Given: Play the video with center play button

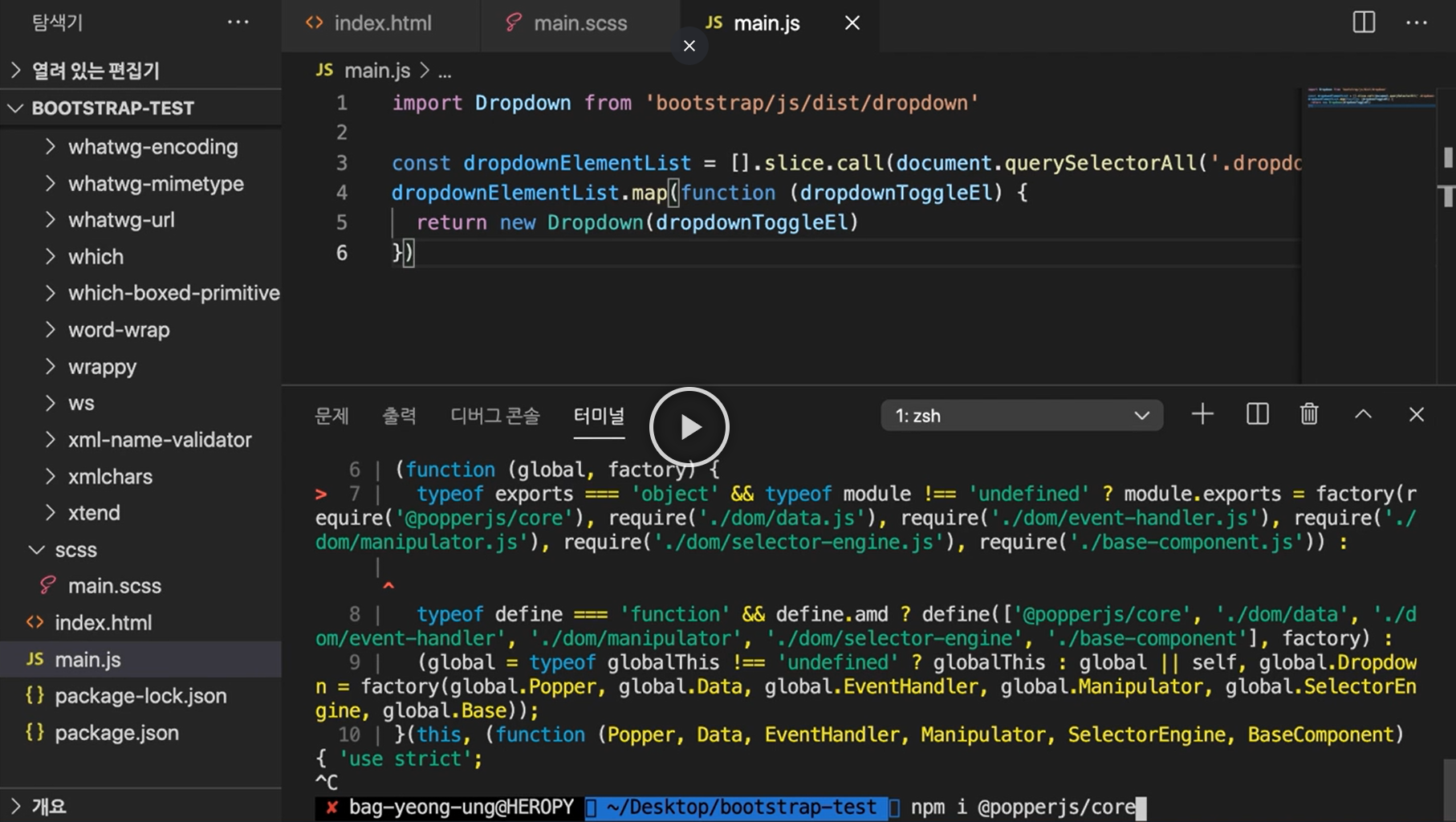Looking at the screenshot, I should pyautogui.click(x=689, y=427).
